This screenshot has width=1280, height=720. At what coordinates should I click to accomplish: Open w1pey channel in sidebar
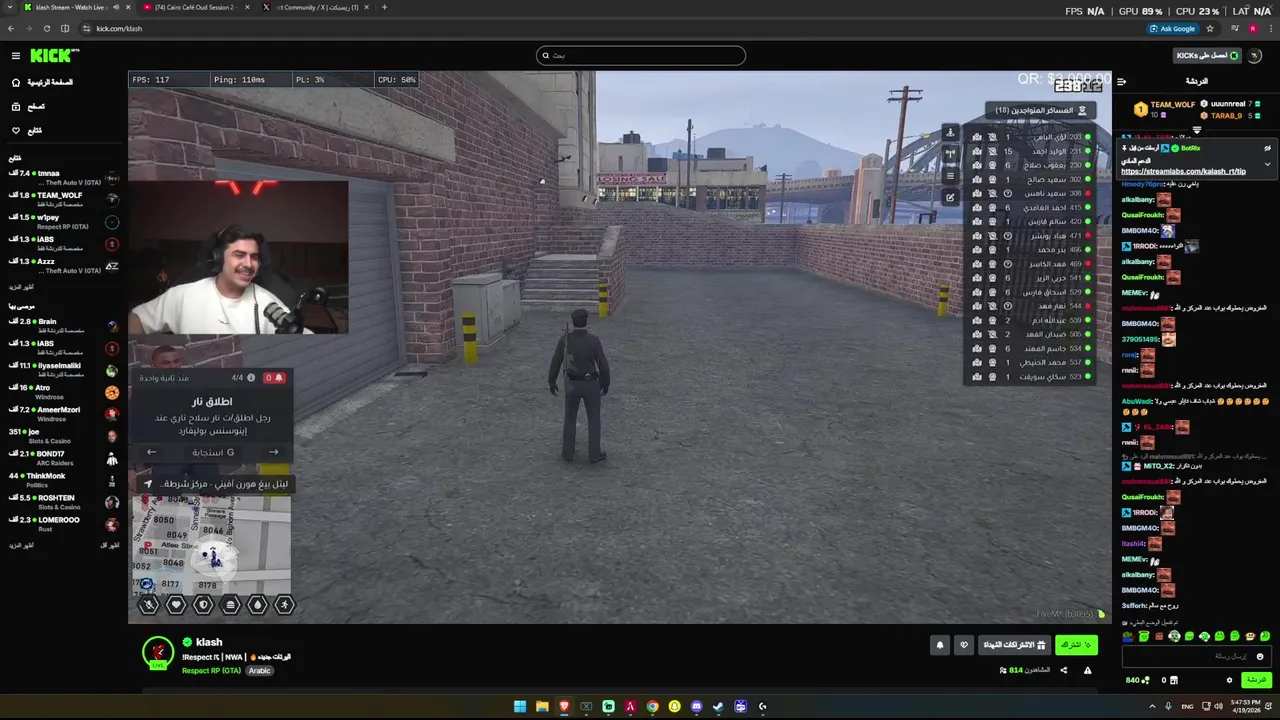pyautogui.click(x=63, y=222)
